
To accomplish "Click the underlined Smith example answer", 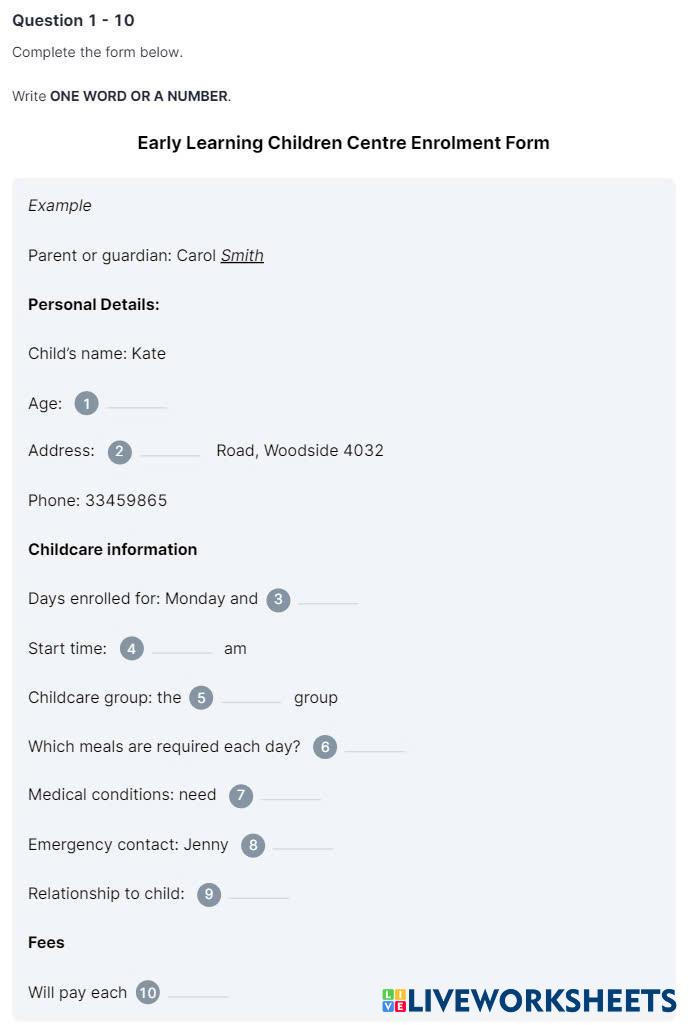I will [x=242, y=255].
